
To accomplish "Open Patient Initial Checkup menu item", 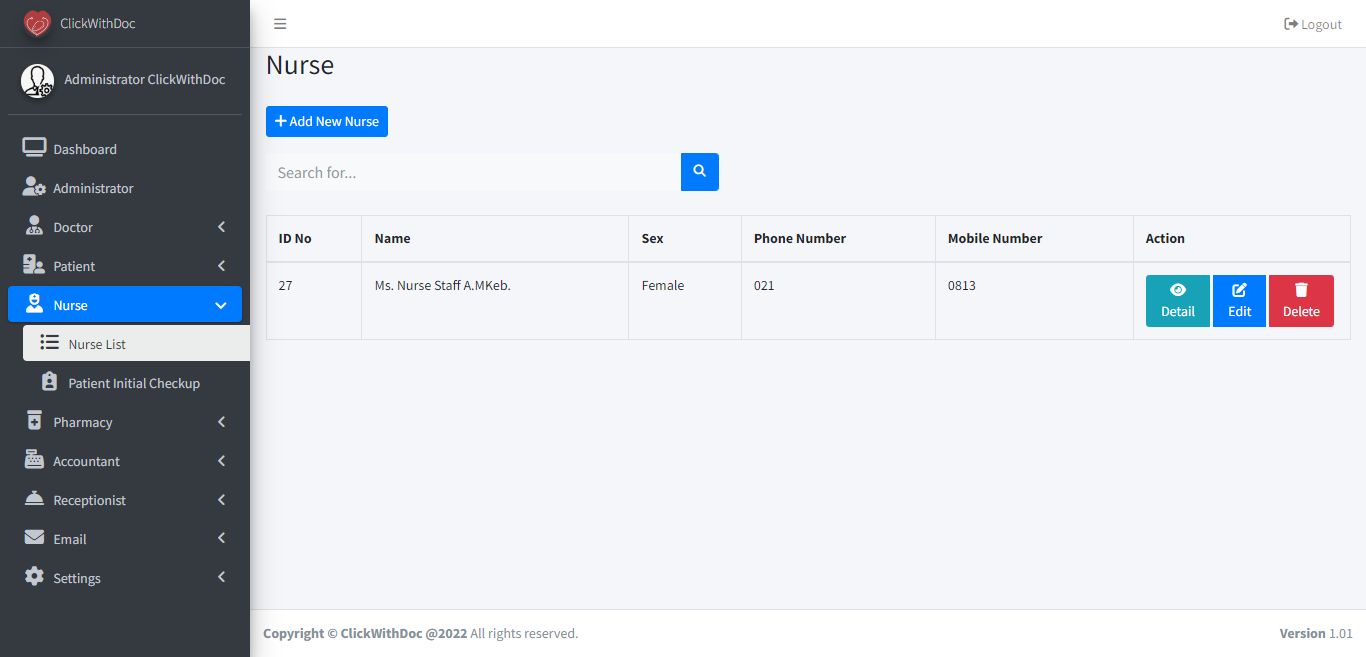I will [133, 383].
